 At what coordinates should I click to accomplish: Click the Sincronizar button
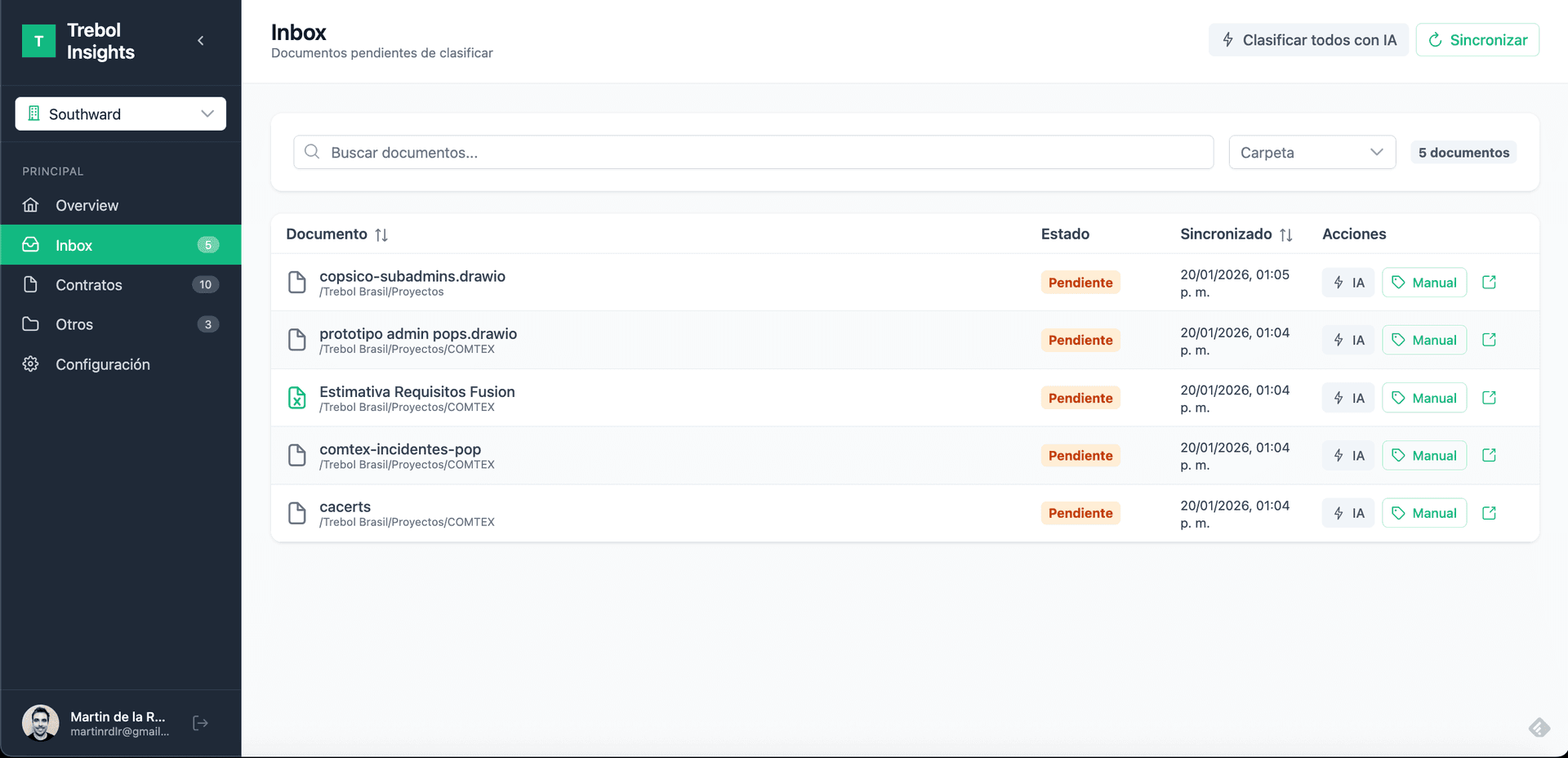(x=1477, y=40)
